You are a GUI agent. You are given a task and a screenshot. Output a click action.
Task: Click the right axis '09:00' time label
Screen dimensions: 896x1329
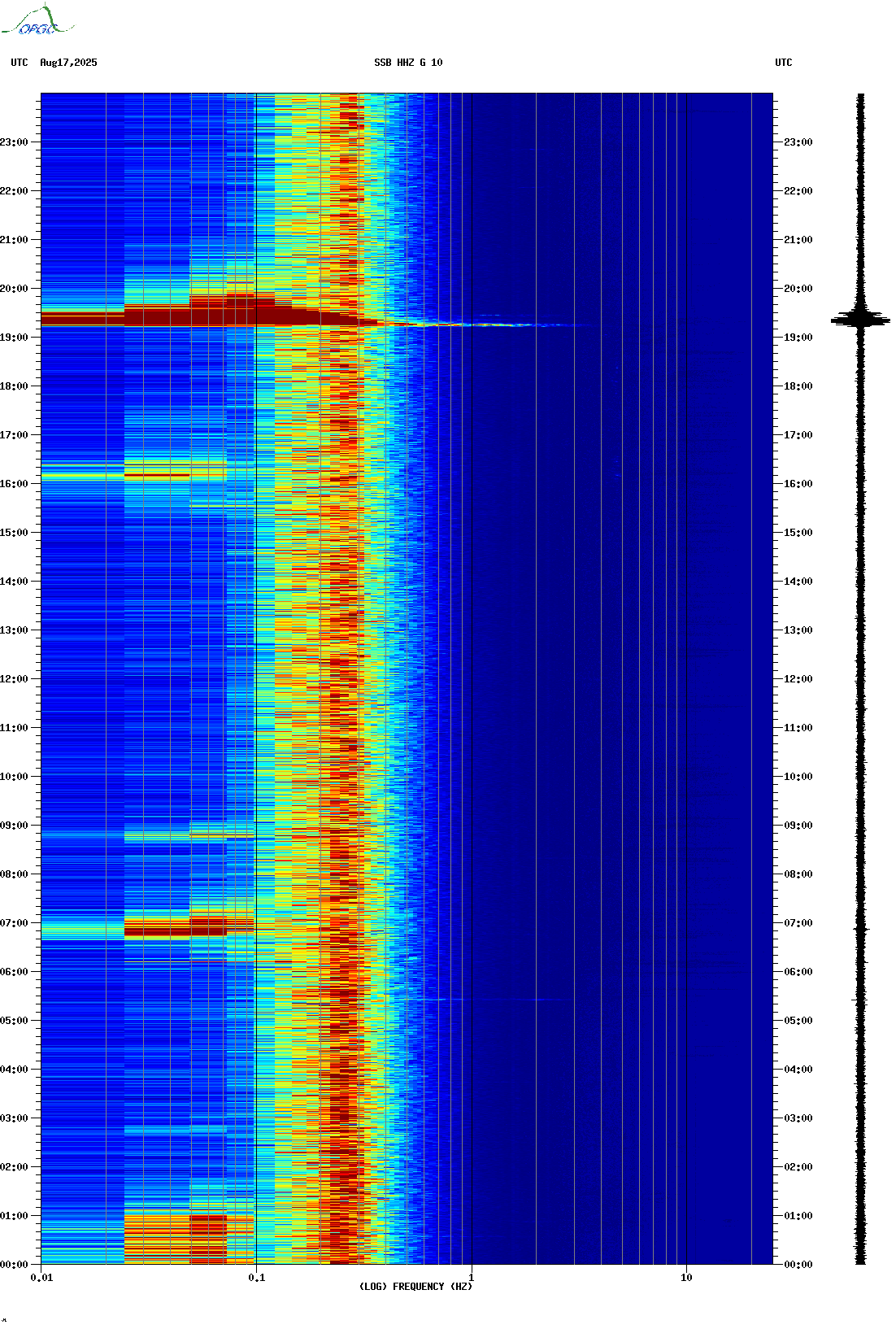[x=798, y=826]
